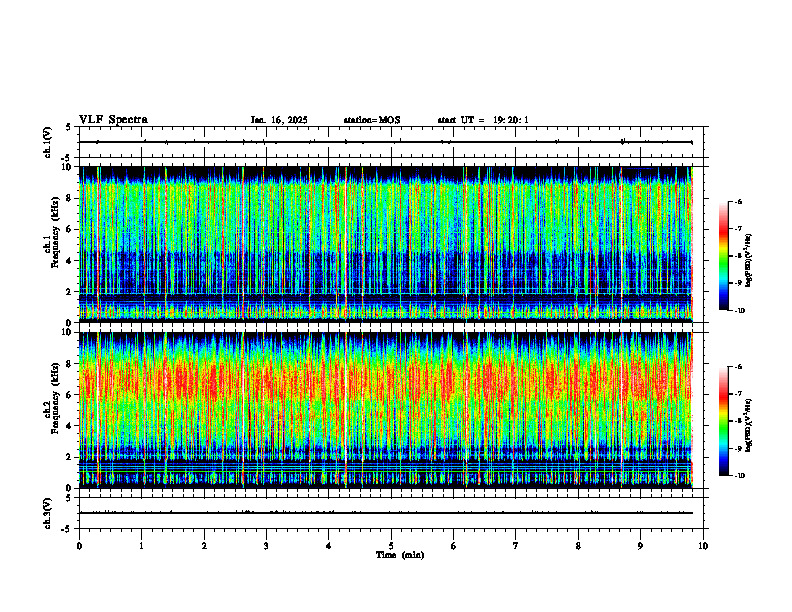Click the -7 label on ch.2 color bar
Viewport: 792px width, 612px height.
[739, 394]
